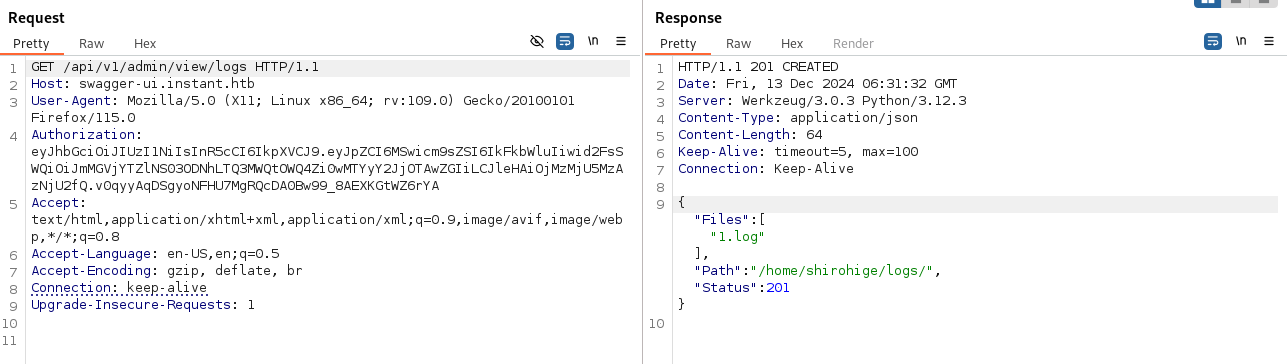
Task: Click the Server: Werkzeug/3.0.3 header
Action: (822, 101)
